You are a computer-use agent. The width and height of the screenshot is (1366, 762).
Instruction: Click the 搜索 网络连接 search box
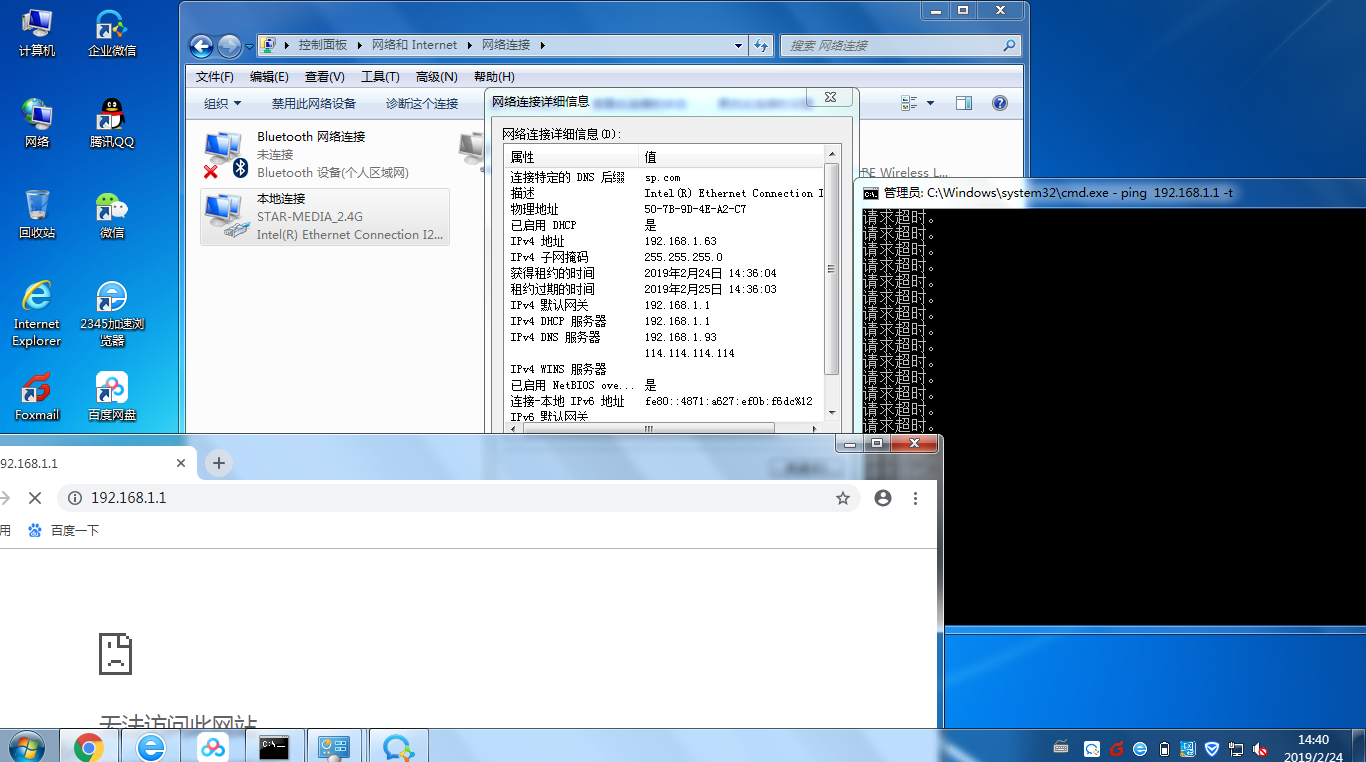901,46
